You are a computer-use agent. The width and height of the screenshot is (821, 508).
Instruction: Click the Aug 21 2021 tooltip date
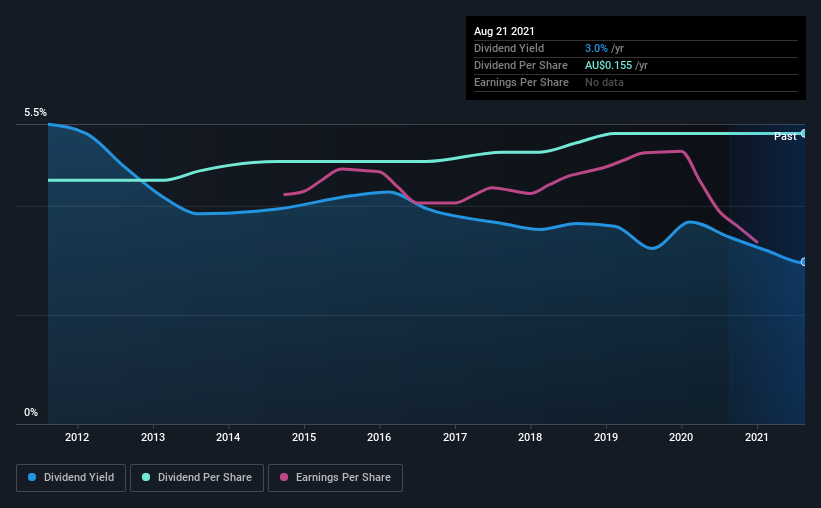click(x=504, y=31)
